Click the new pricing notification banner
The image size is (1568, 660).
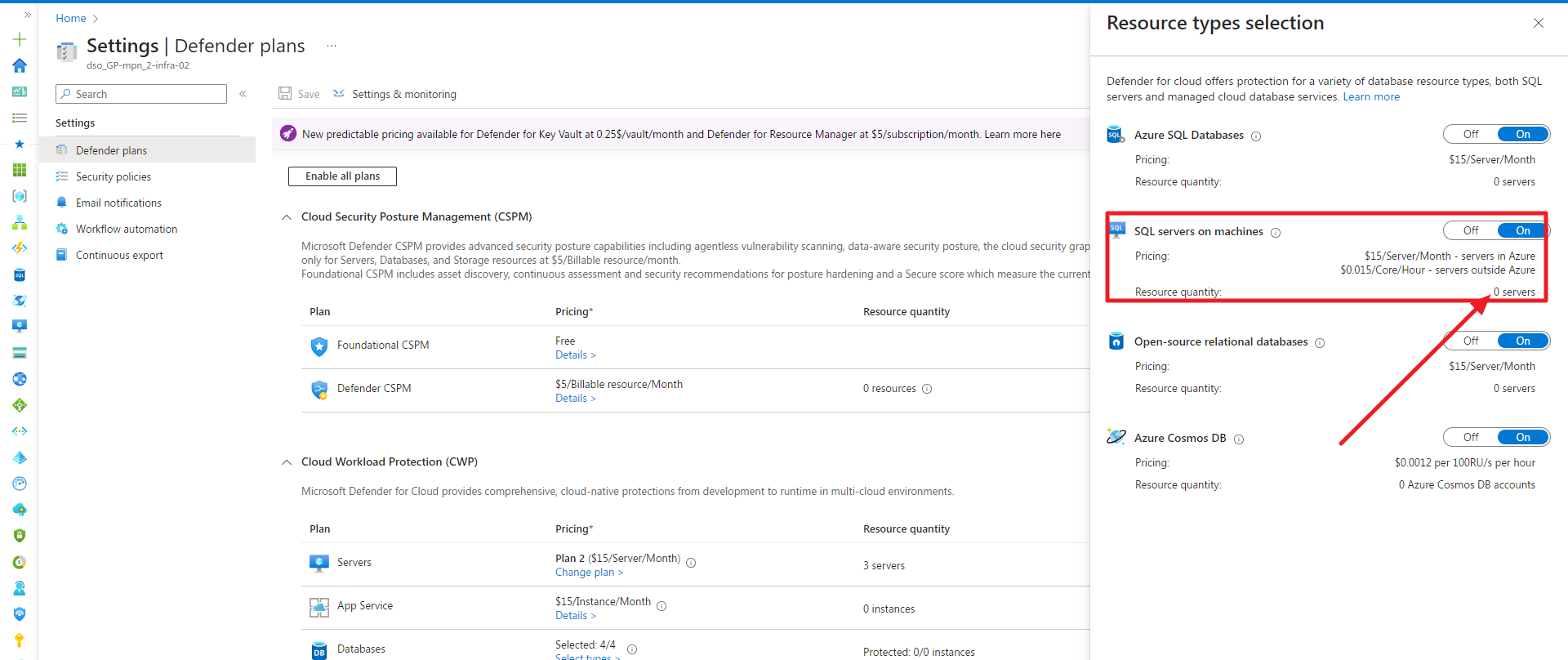(x=681, y=134)
